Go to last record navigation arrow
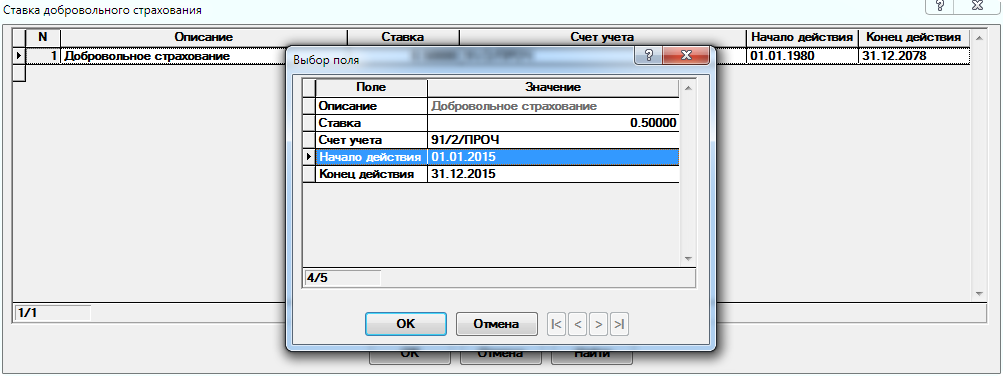 pyautogui.click(x=619, y=324)
